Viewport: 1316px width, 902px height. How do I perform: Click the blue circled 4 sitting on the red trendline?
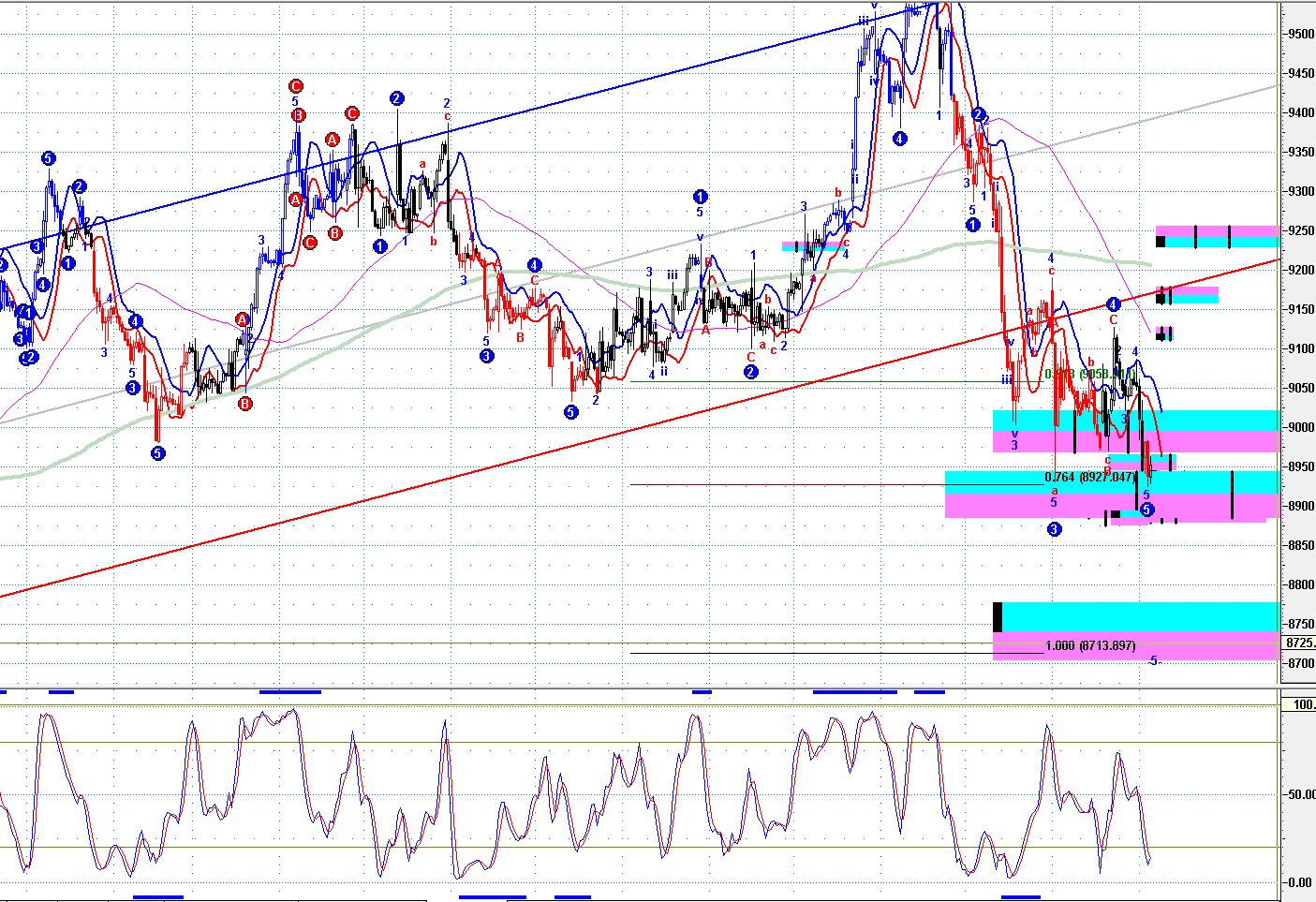tap(1113, 304)
